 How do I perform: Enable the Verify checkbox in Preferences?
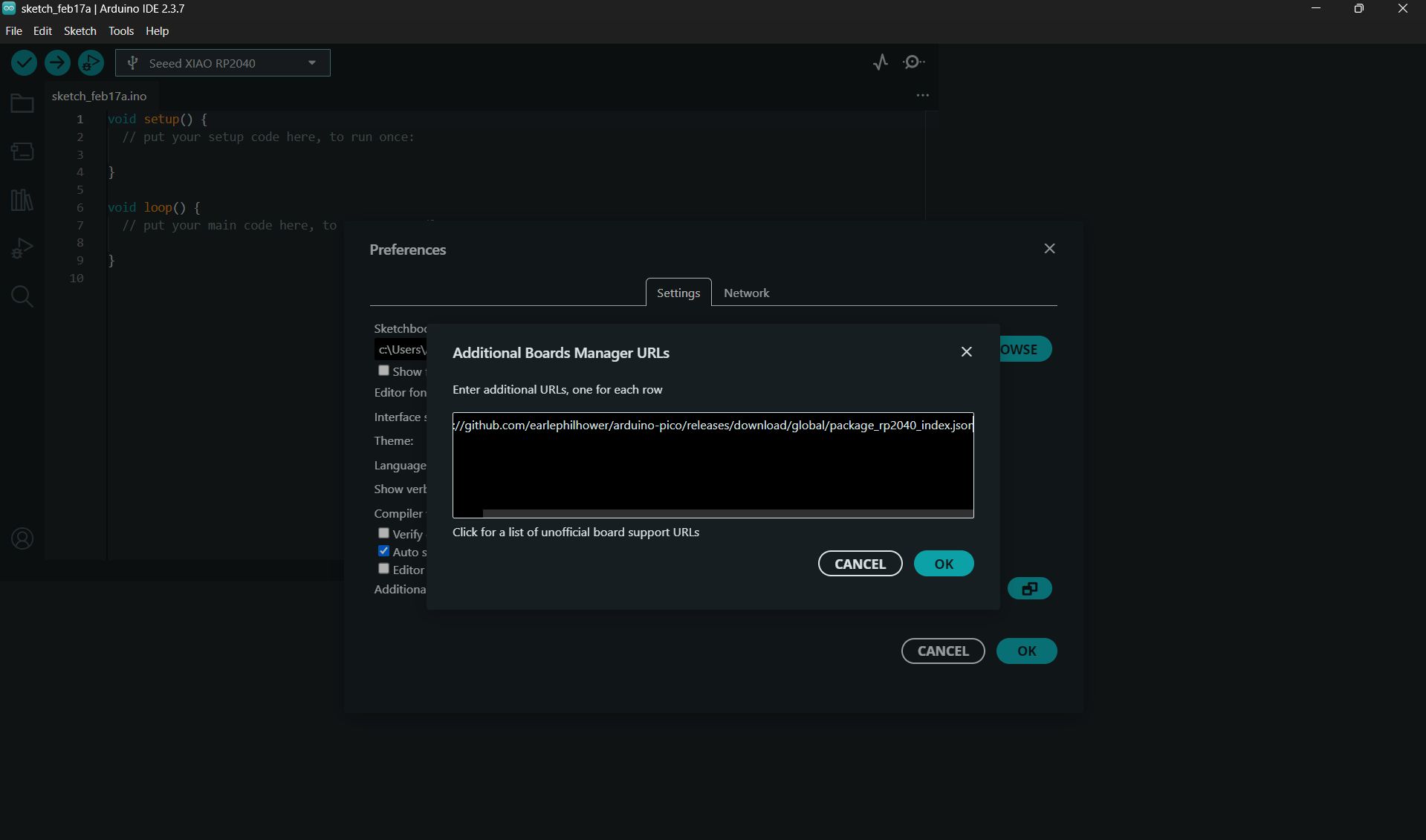tap(383, 533)
